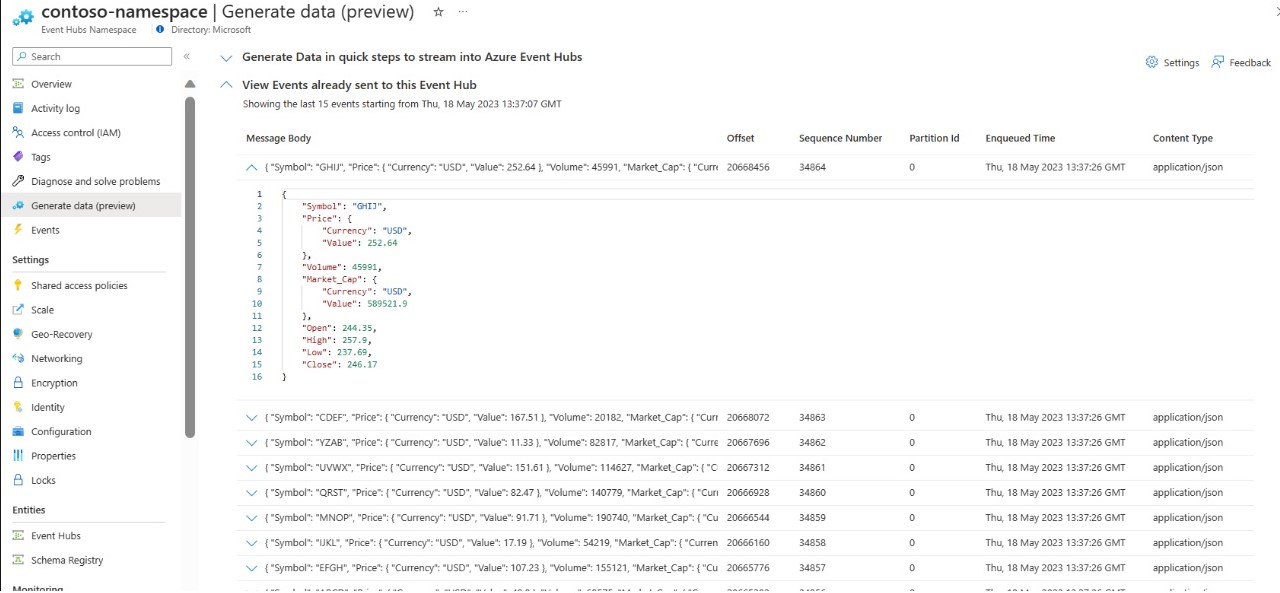1280x593 pixels.
Task: Collapse the expanded GHIJ event row
Action: coord(252,167)
